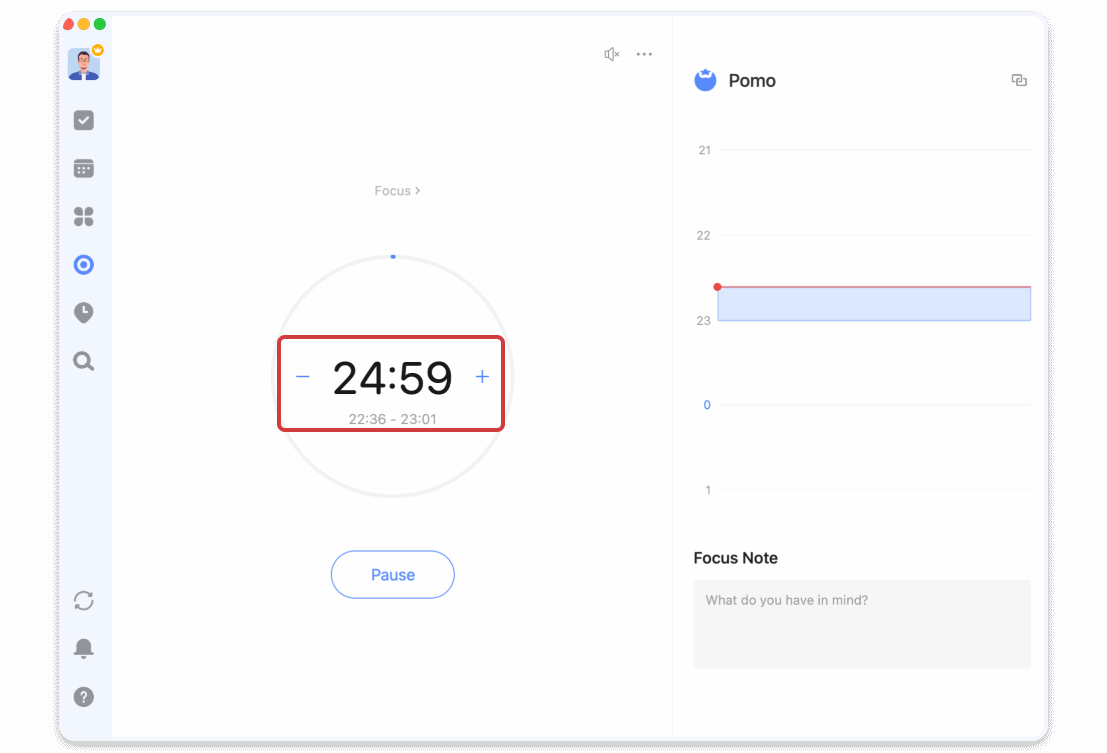Click the 24:59 countdown timer display
Screen dimensions: 1107x753
[x=392, y=378]
